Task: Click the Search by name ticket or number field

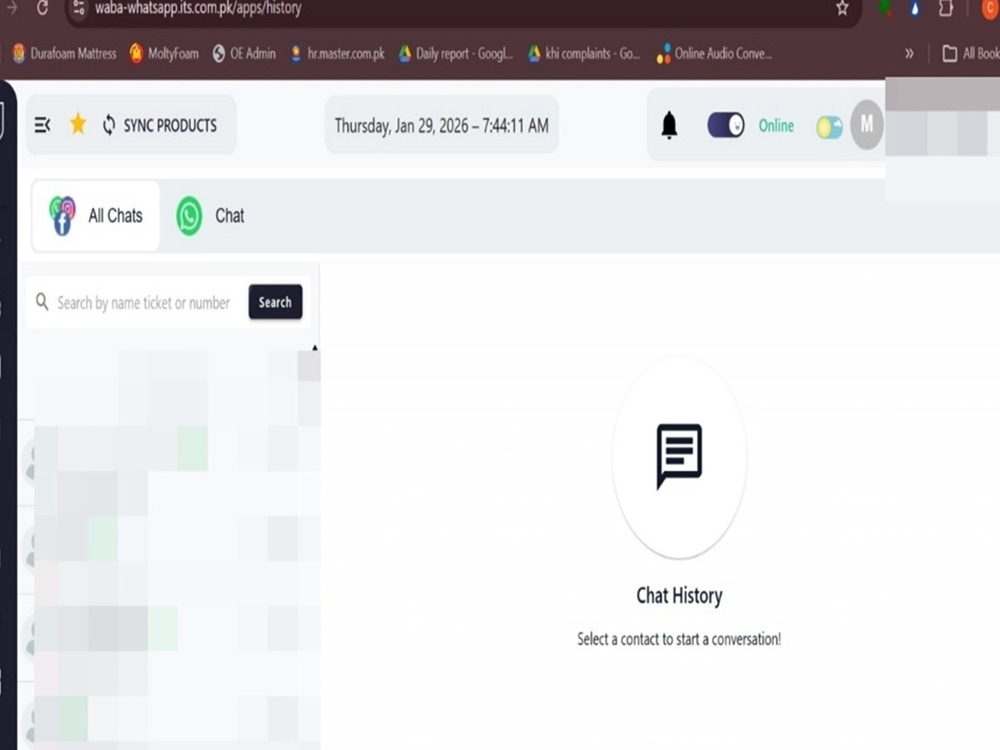Action: click(143, 302)
